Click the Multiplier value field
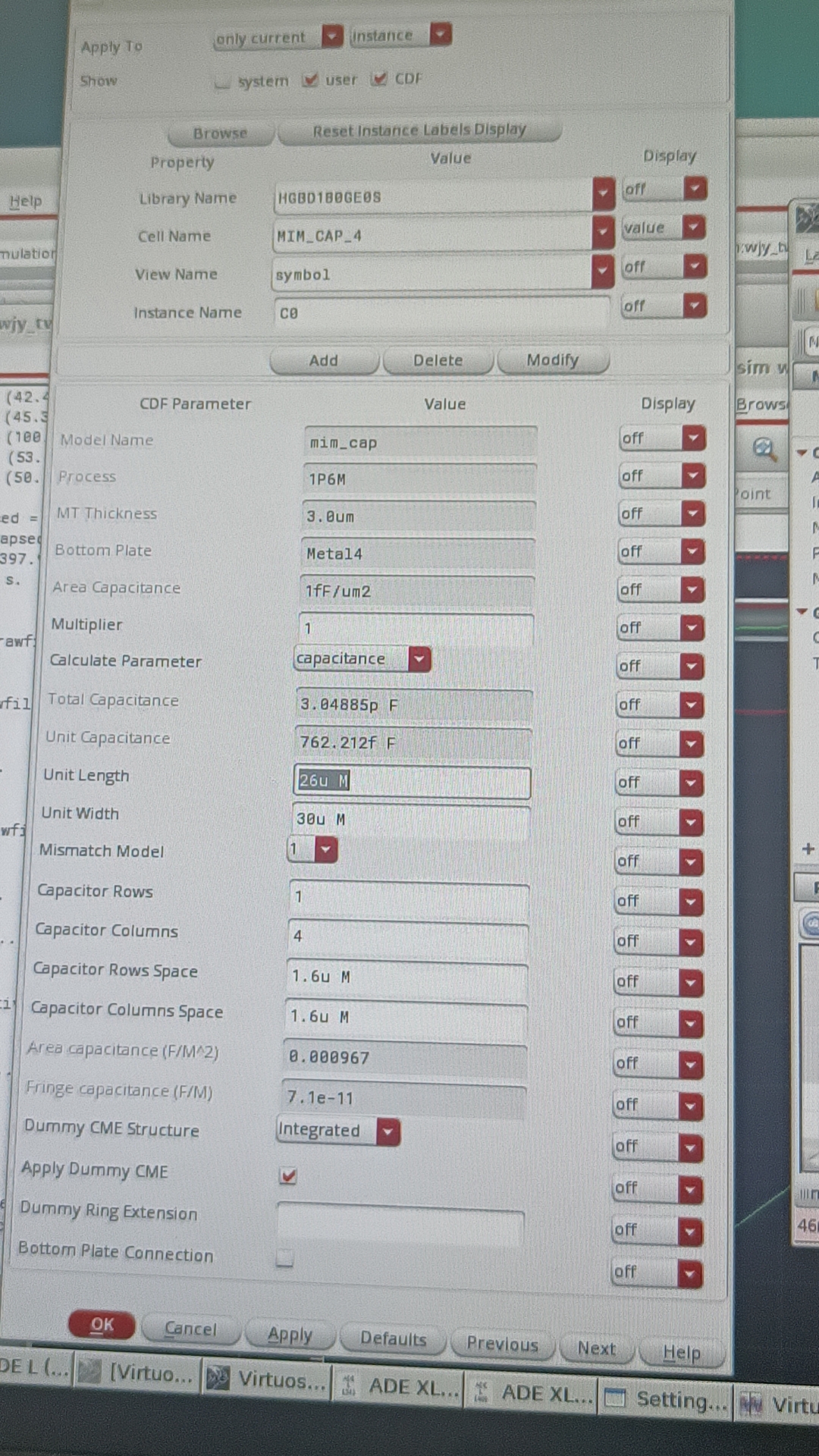Viewport: 819px width, 1456px height. [x=416, y=628]
